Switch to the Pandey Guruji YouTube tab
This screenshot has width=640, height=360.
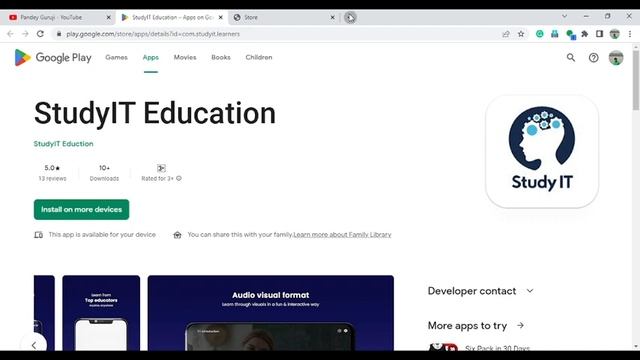click(x=56, y=18)
